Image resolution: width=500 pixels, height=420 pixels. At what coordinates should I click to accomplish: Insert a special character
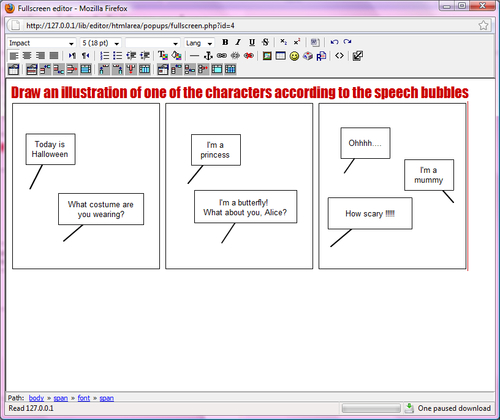[307, 56]
